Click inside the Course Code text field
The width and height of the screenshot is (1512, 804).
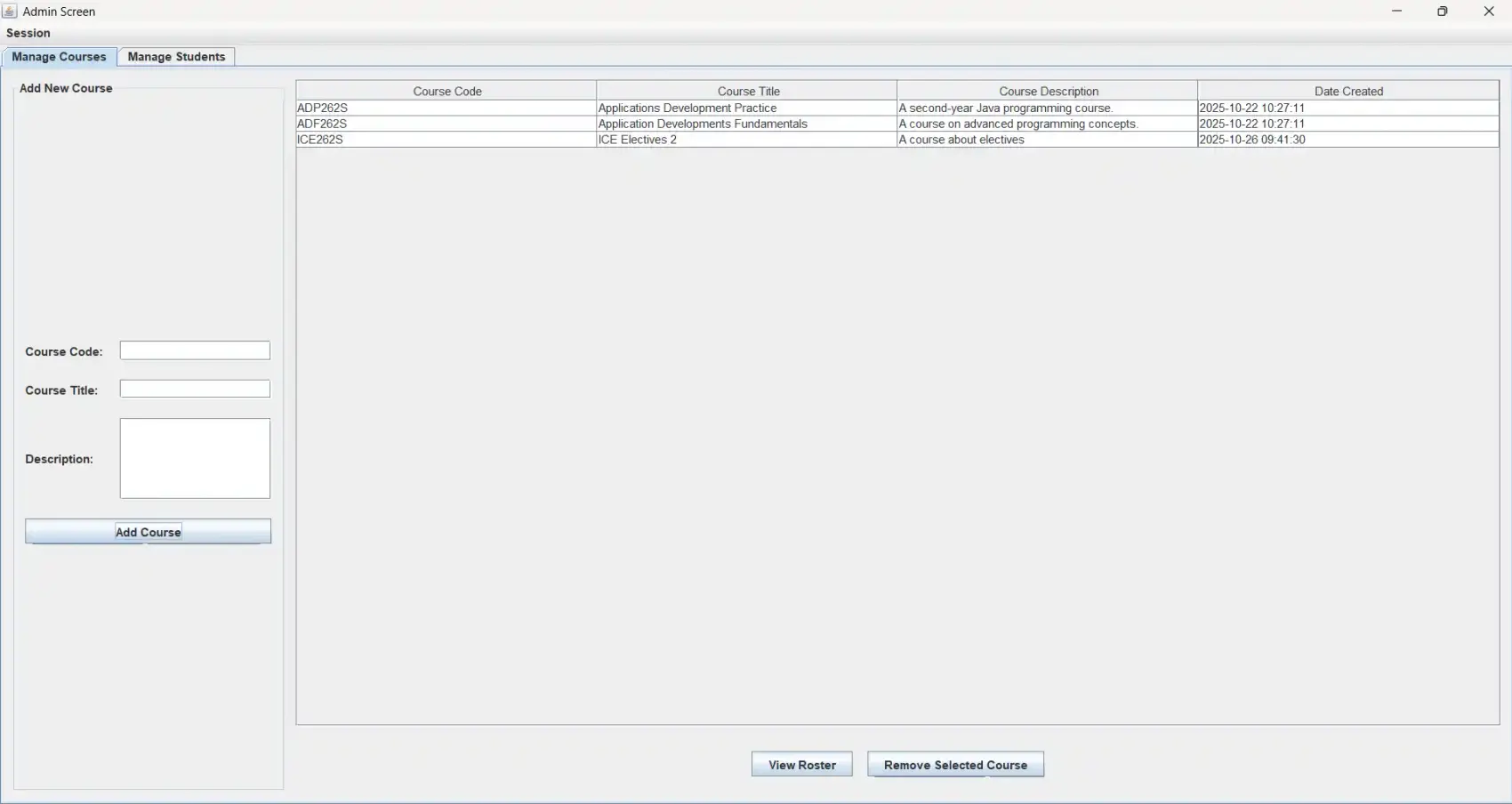[194, 350]
